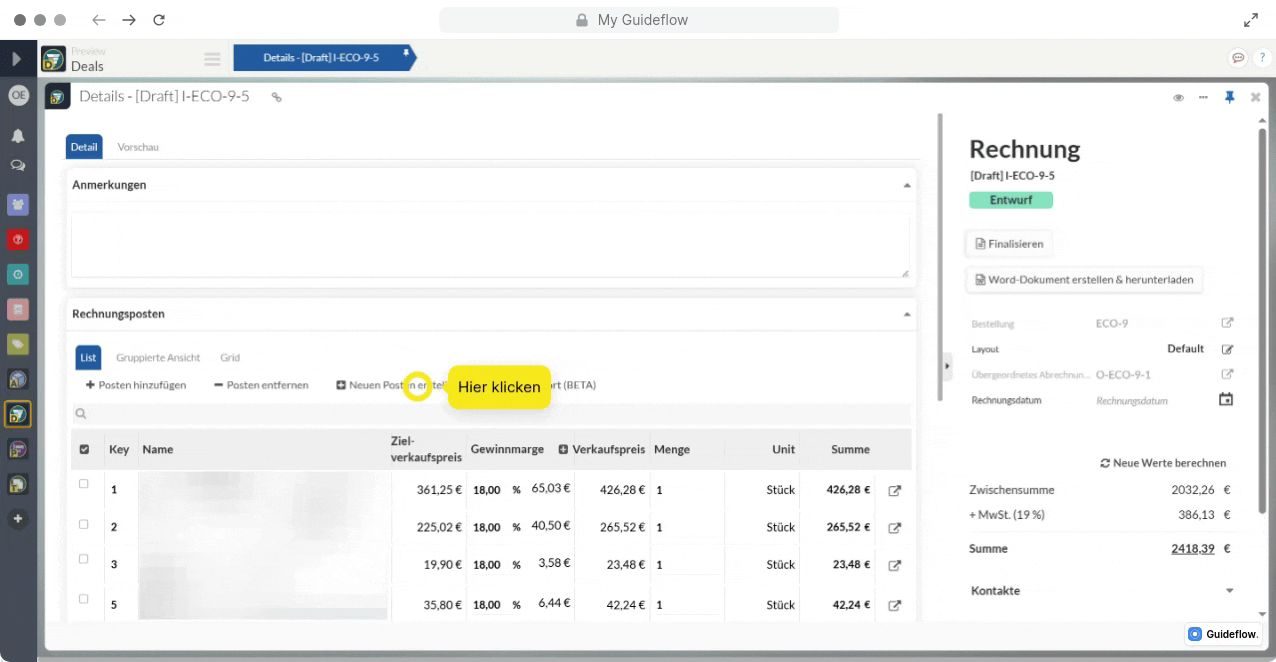Expand the Kontakte section
Image resolution: width=1276 pixels, height=662 pixels.
click(x=1229, y=591)
